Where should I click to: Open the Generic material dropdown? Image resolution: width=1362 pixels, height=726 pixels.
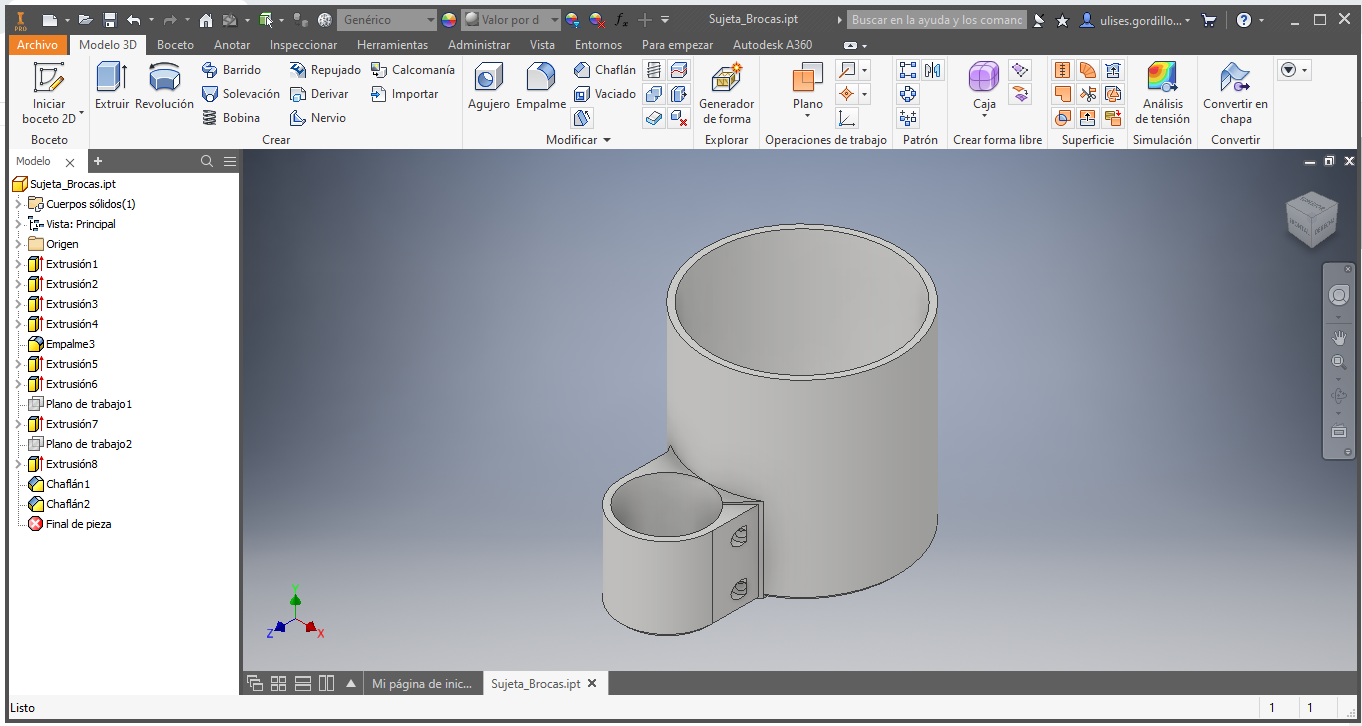tap(387, 20)
